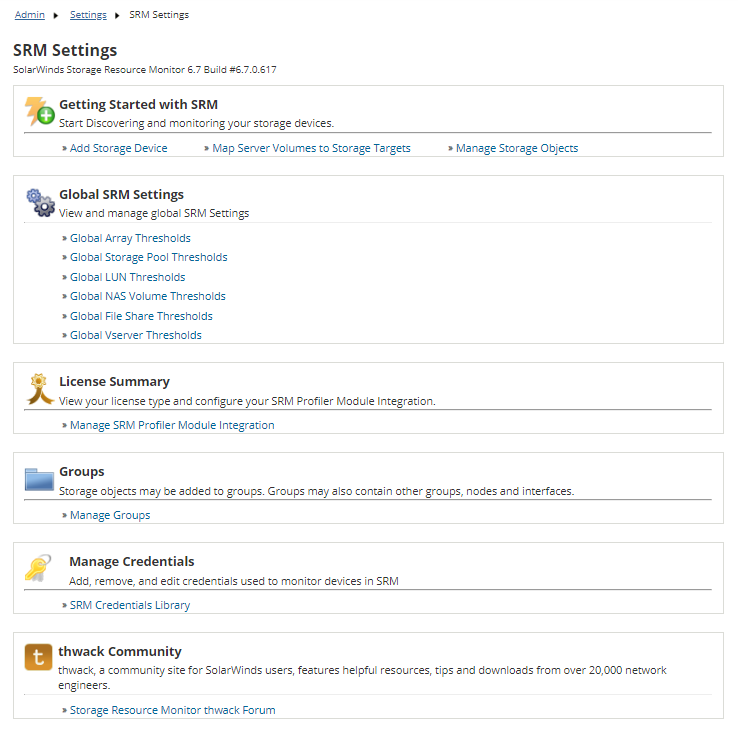
Task: Navigate to Settings breadcrumb link
Action: point(88,15)
